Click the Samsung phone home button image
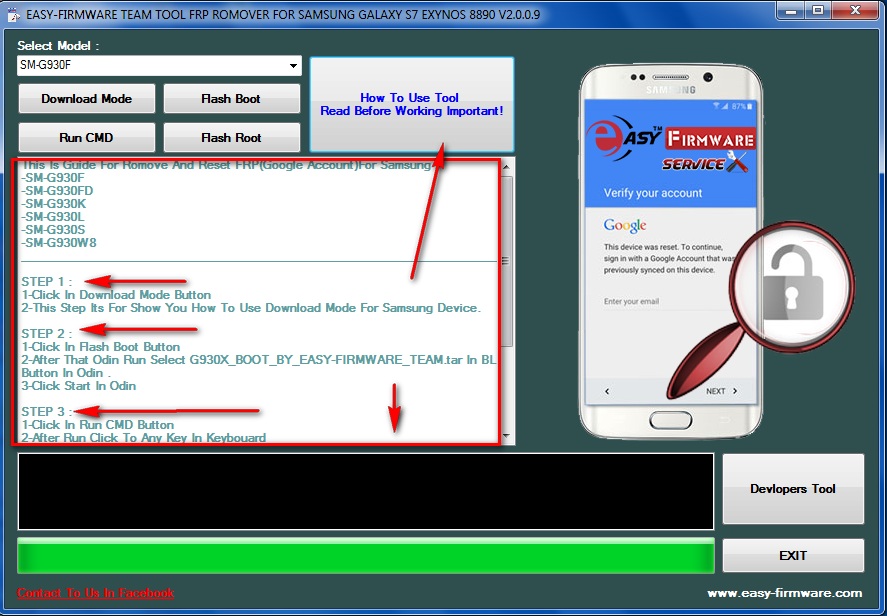The image size is (887, 616). (x=670, y=420)
